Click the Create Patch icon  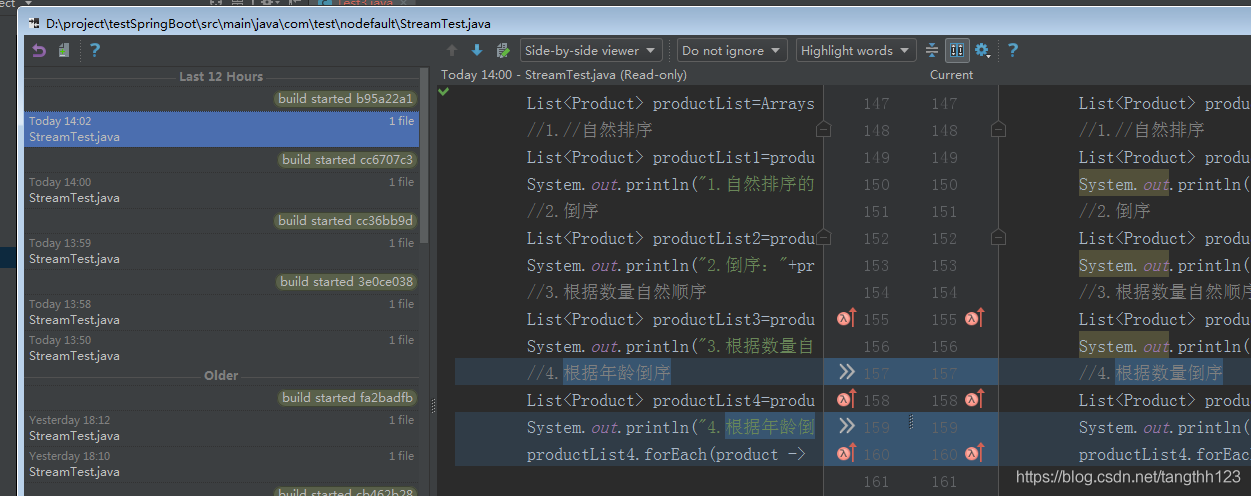(64, 51)
